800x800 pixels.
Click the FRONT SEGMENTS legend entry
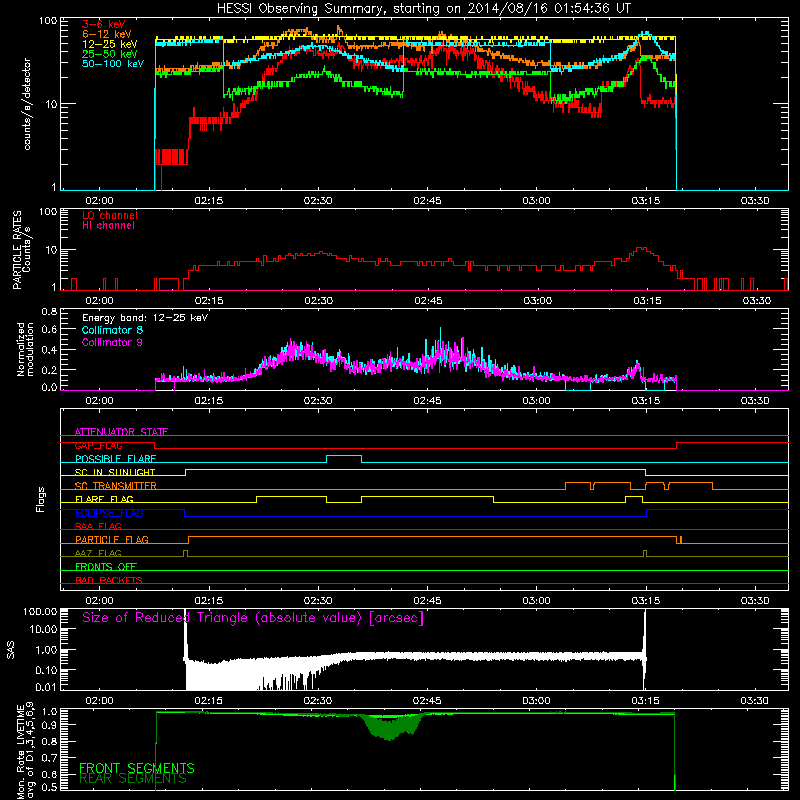(137, 768)
